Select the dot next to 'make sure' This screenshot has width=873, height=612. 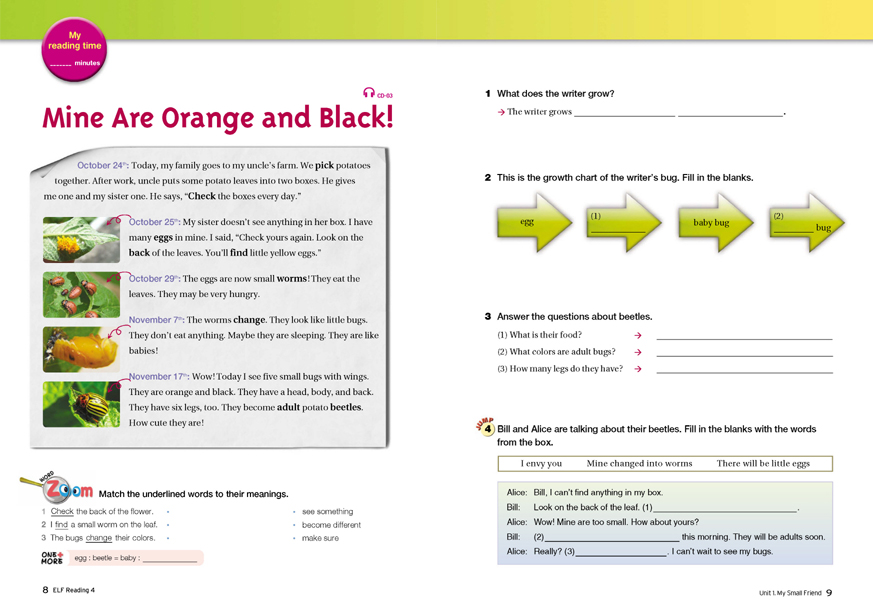[294, 538]
